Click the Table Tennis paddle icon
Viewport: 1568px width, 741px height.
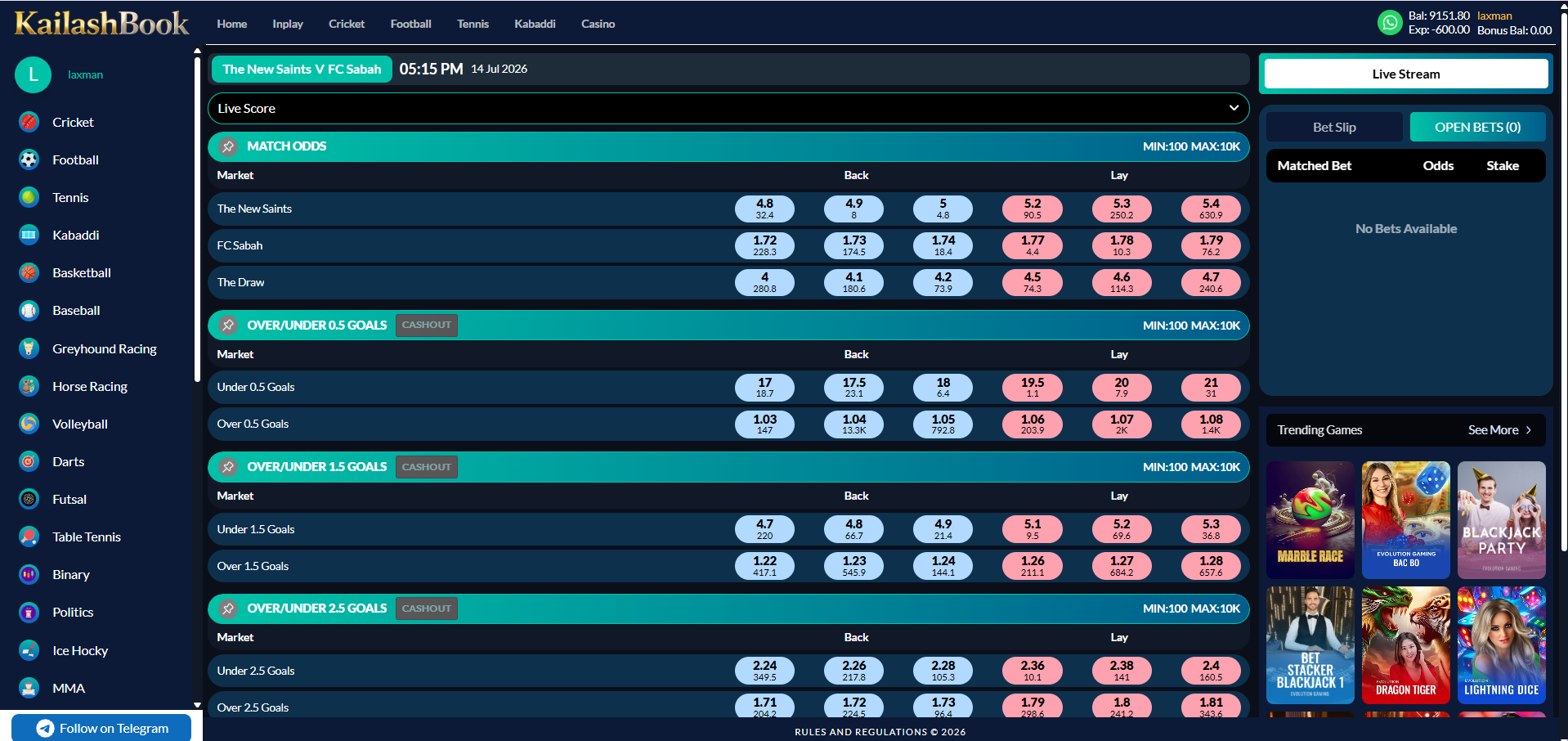pyautogui.click(x=29, y=537)
